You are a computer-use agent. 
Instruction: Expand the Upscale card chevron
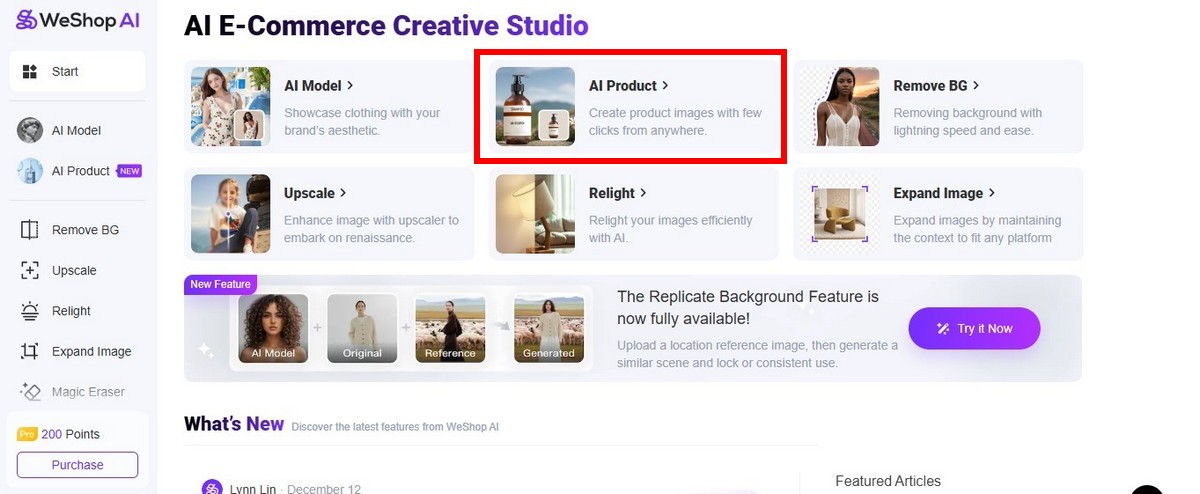point(343,193)
